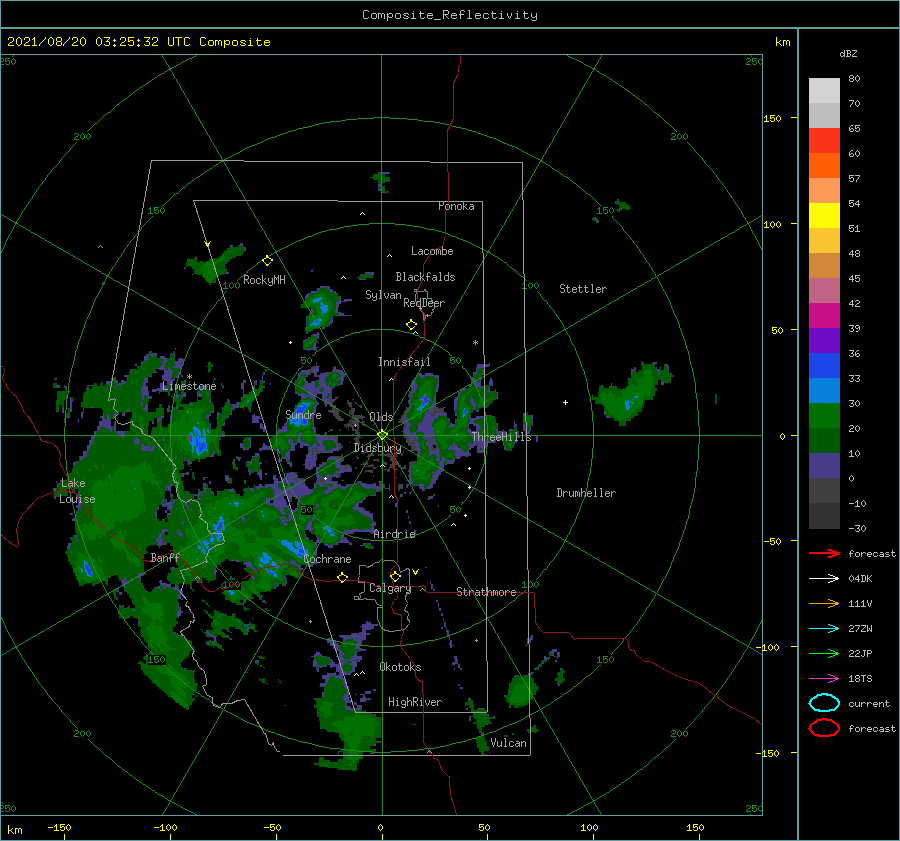Click the Banff label
The width and height of the screenshot is (900, 841).
[x=165, y=558]
